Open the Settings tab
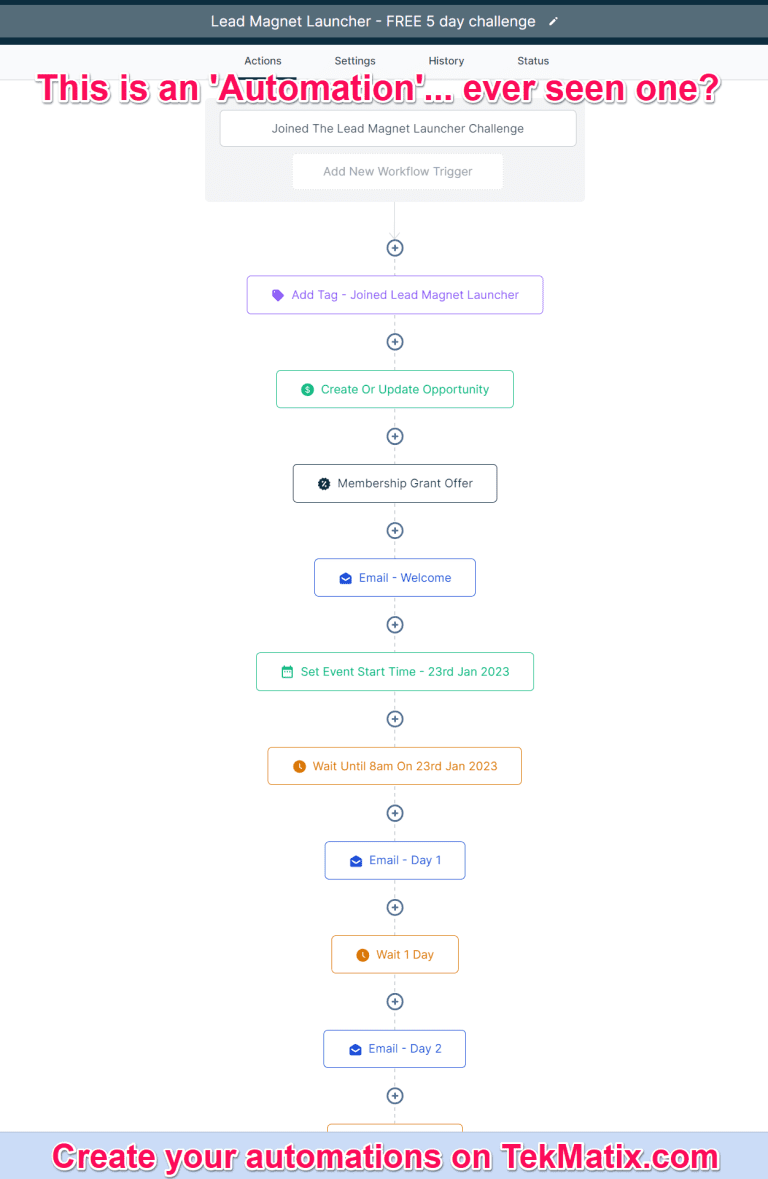The width and height of the screenshot is (768, 1179). (355, 61)
